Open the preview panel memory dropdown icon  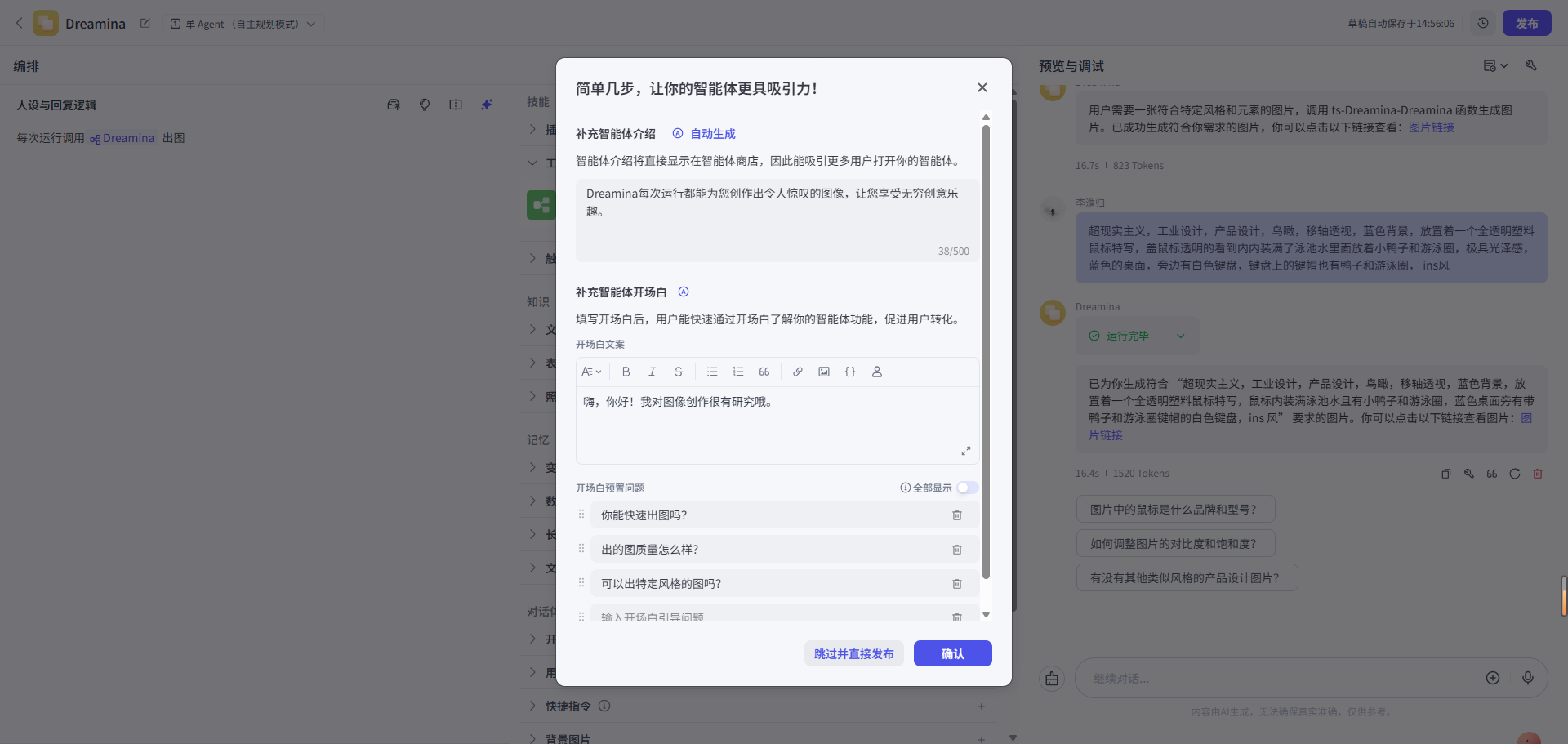pos(1495,65)
